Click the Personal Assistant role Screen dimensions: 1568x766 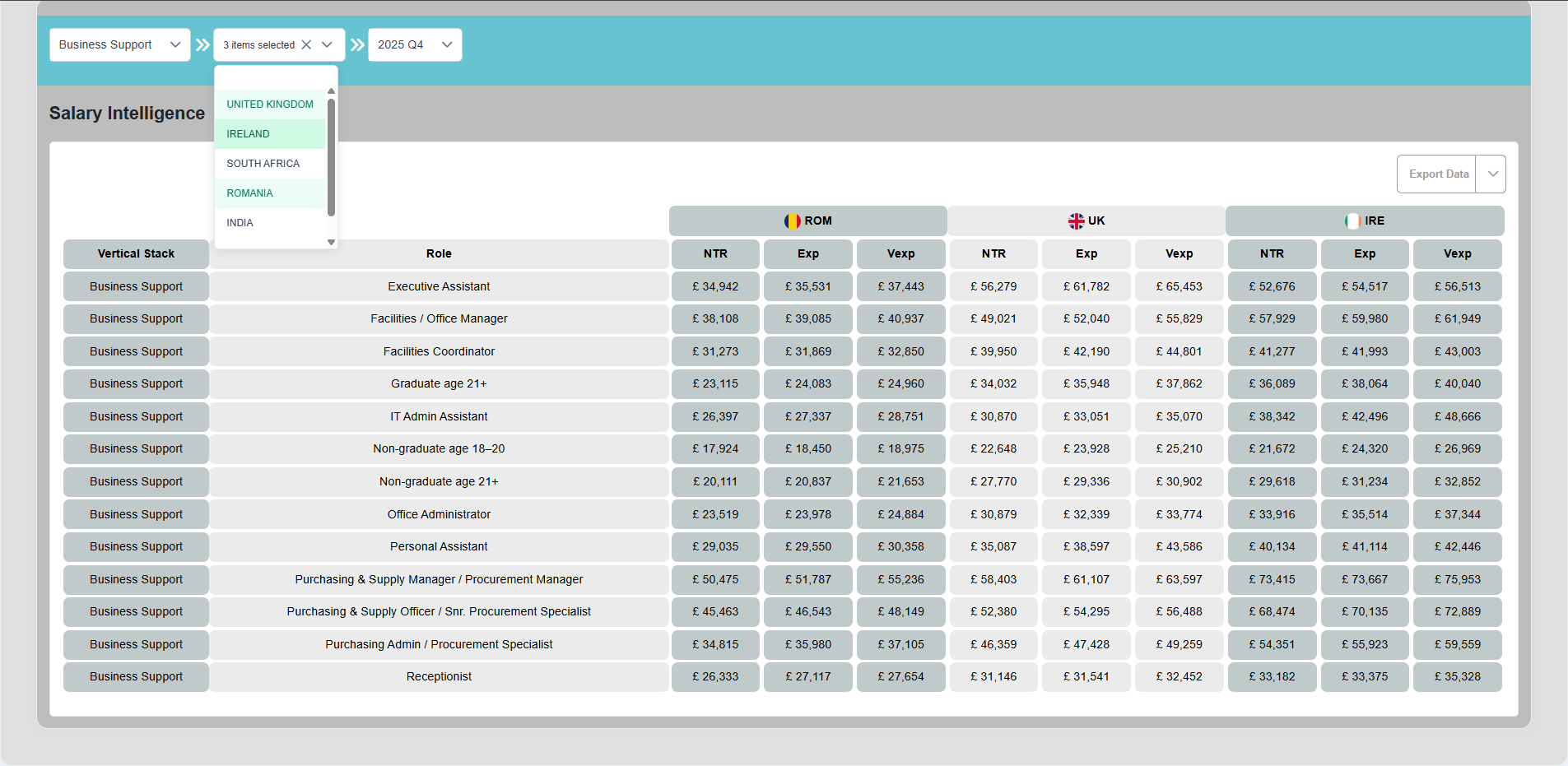[439, 547]
